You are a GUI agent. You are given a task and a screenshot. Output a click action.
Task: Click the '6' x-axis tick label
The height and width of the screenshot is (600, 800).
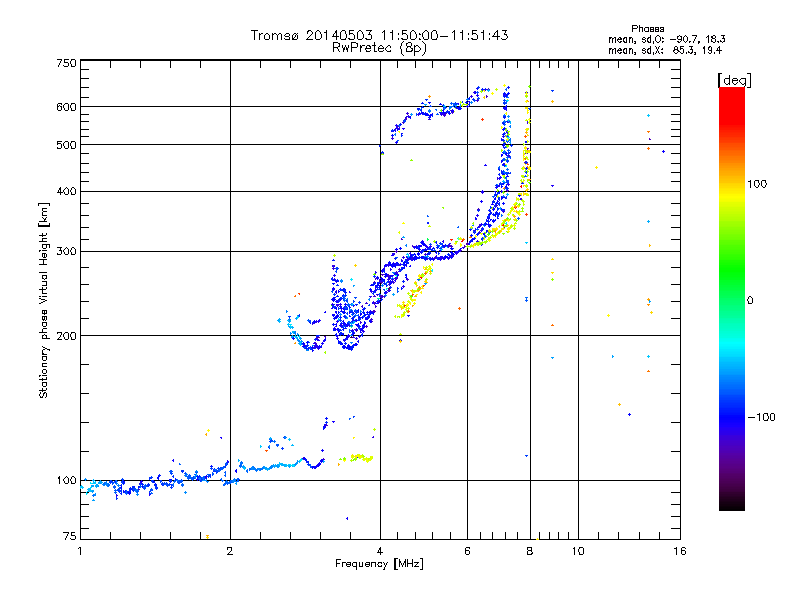[x=467, y=551]
